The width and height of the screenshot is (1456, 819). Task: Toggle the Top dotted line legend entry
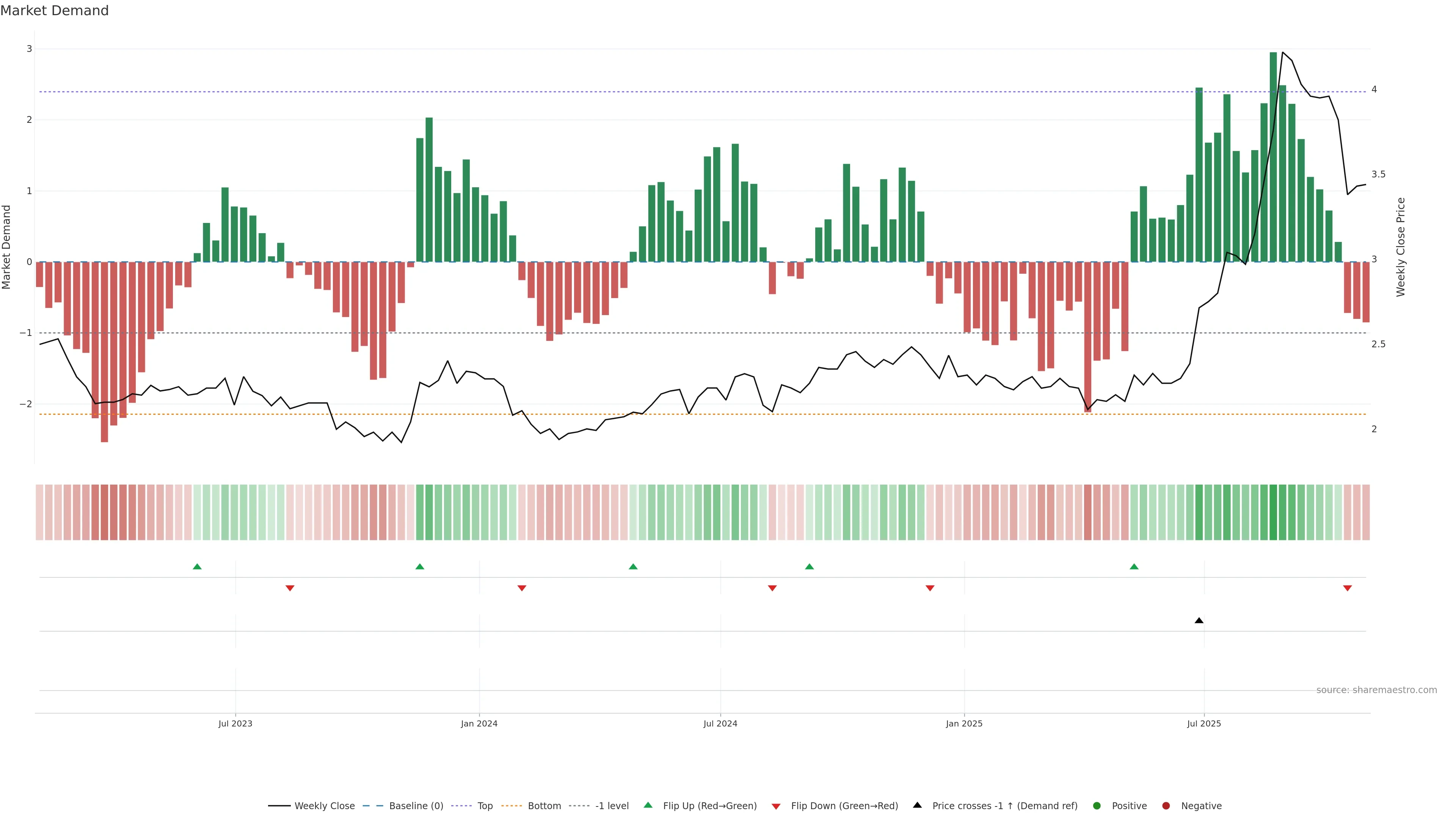click(x=485, y=806)
